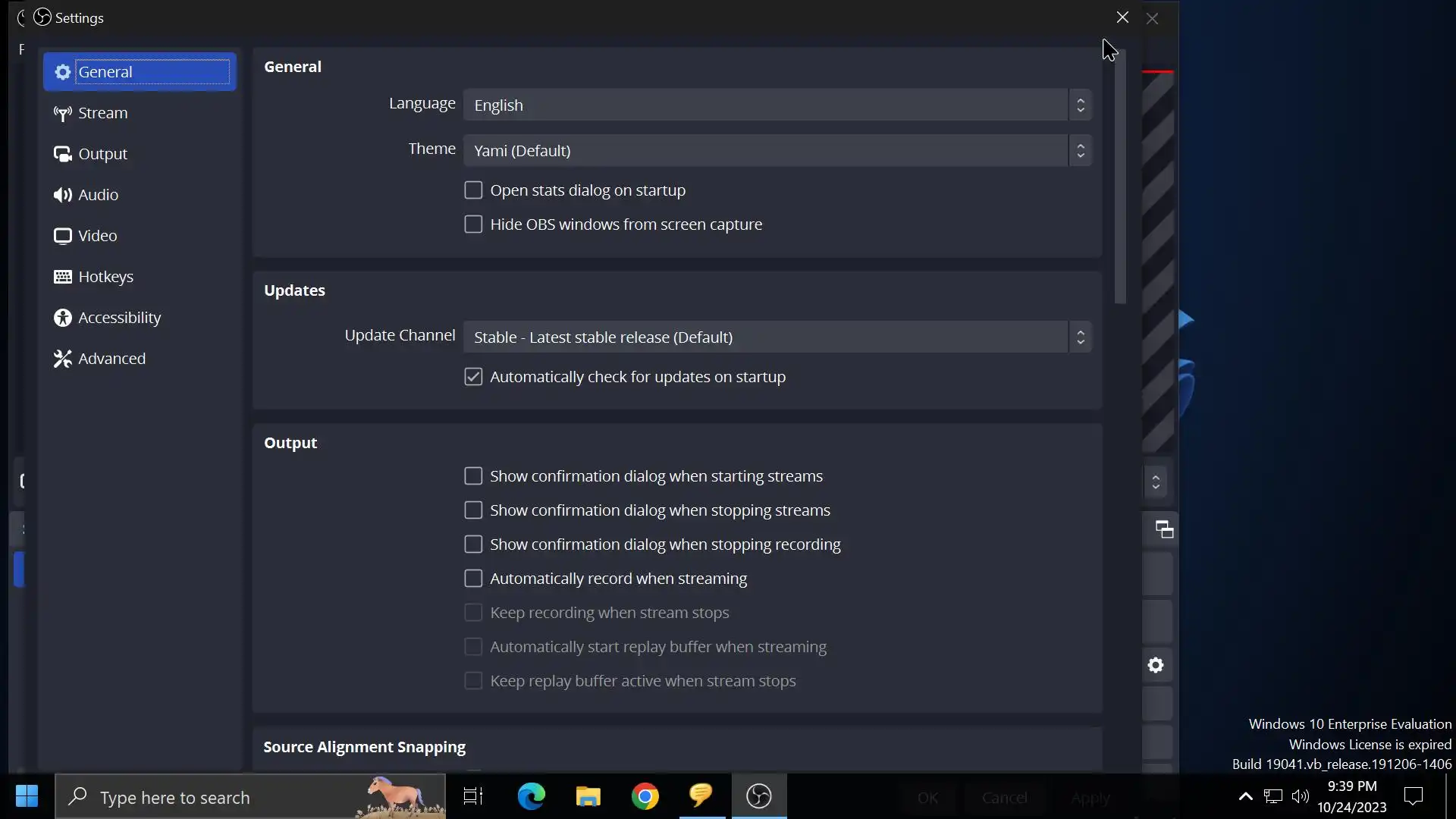Open the Stream settings antenna icon
This screenshot has width=1456, height=819.
click(x=62, y=114)
